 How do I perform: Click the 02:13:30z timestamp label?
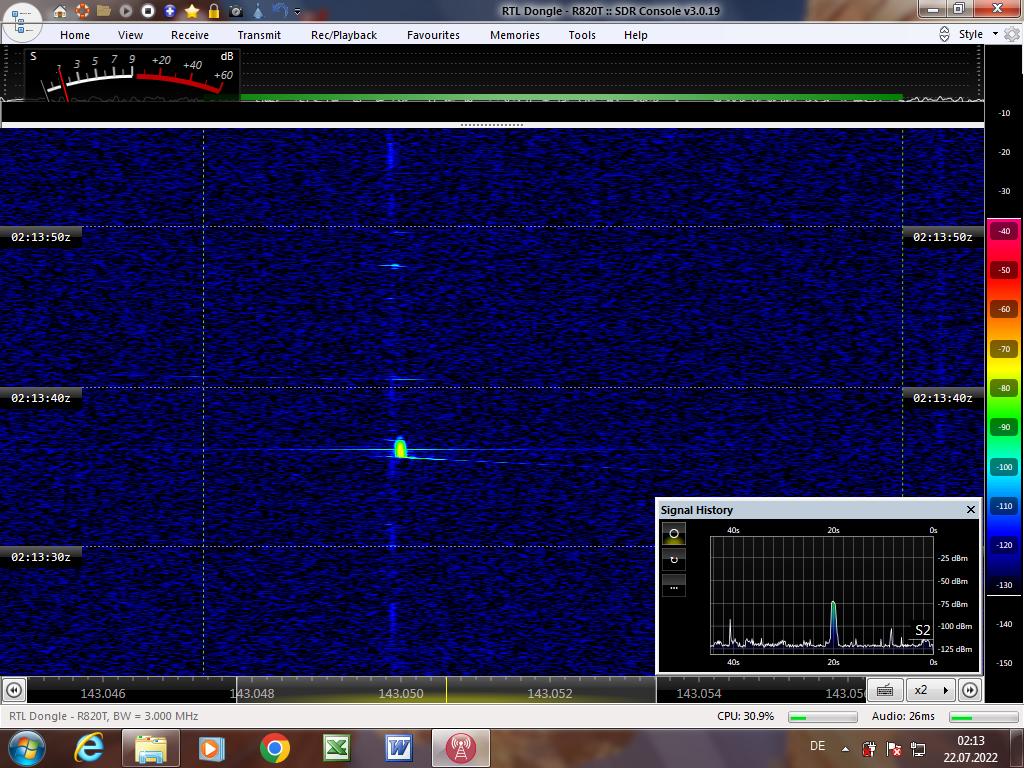(x=40, y=557)
